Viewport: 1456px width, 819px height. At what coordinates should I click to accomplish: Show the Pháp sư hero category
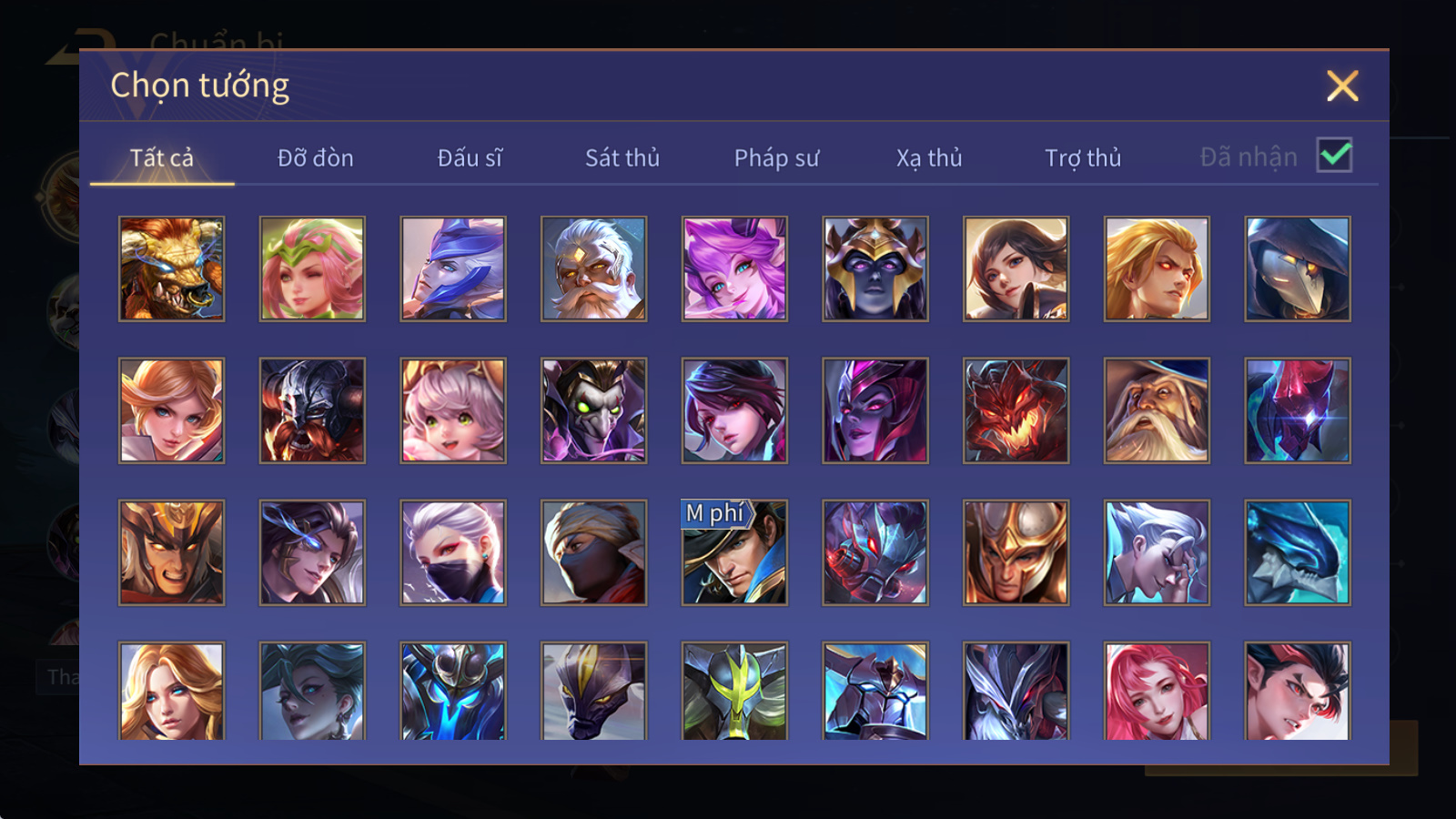[776, 157]
